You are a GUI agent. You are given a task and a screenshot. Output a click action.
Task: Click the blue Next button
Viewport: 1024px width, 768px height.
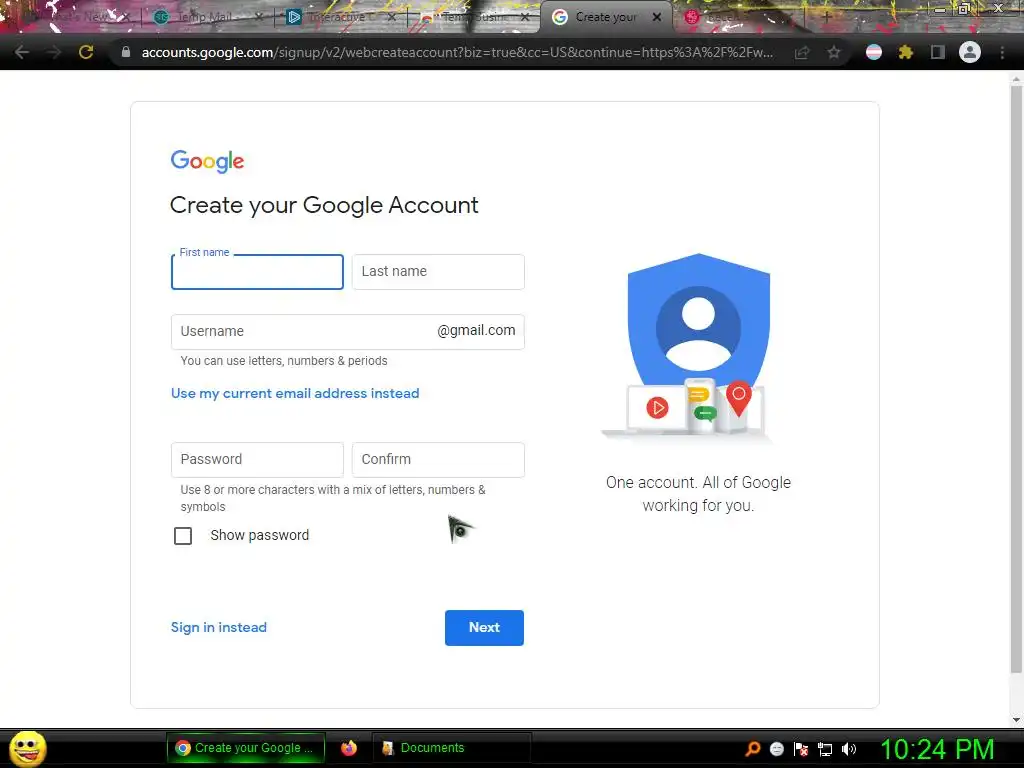484,628
